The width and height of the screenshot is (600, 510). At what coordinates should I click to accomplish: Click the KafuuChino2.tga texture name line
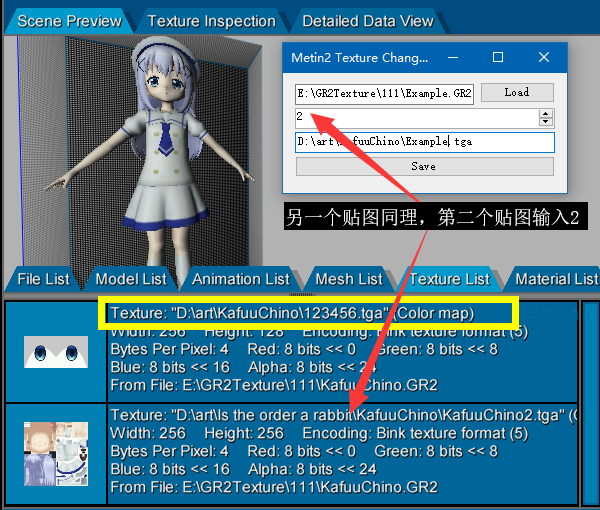tap(343, 415)
